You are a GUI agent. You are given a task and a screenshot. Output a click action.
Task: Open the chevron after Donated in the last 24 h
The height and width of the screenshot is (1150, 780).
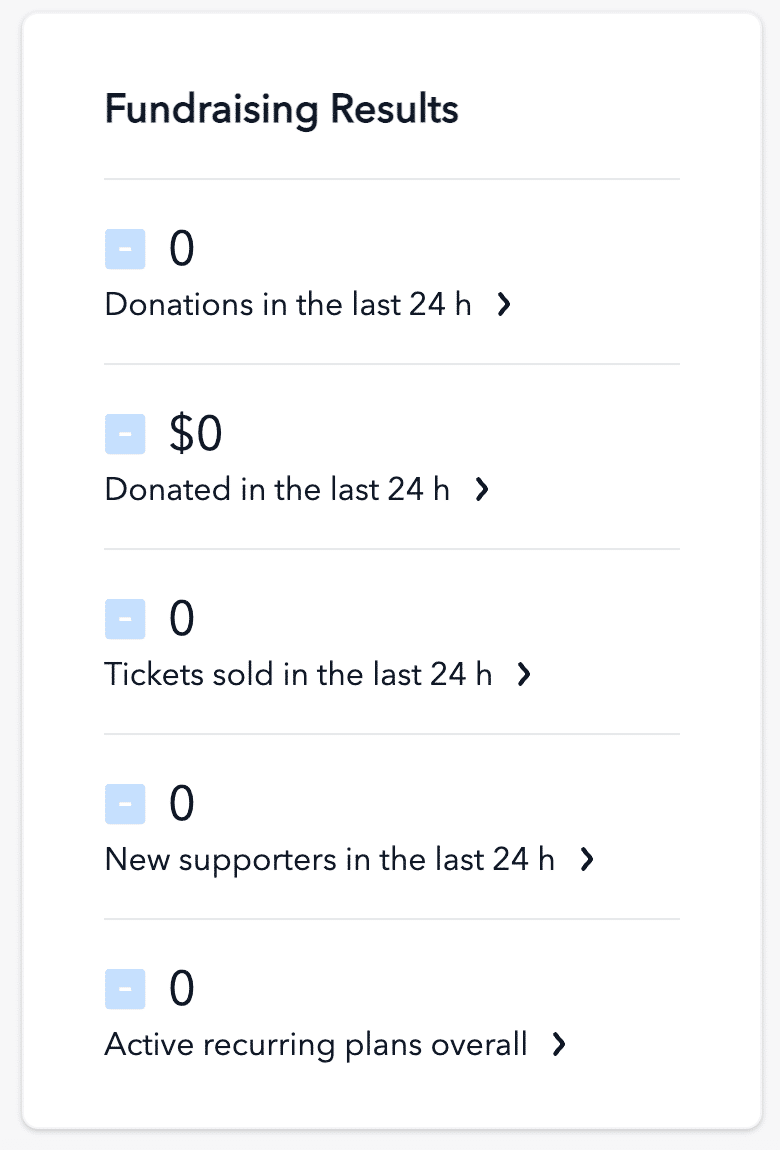[482, 490]
